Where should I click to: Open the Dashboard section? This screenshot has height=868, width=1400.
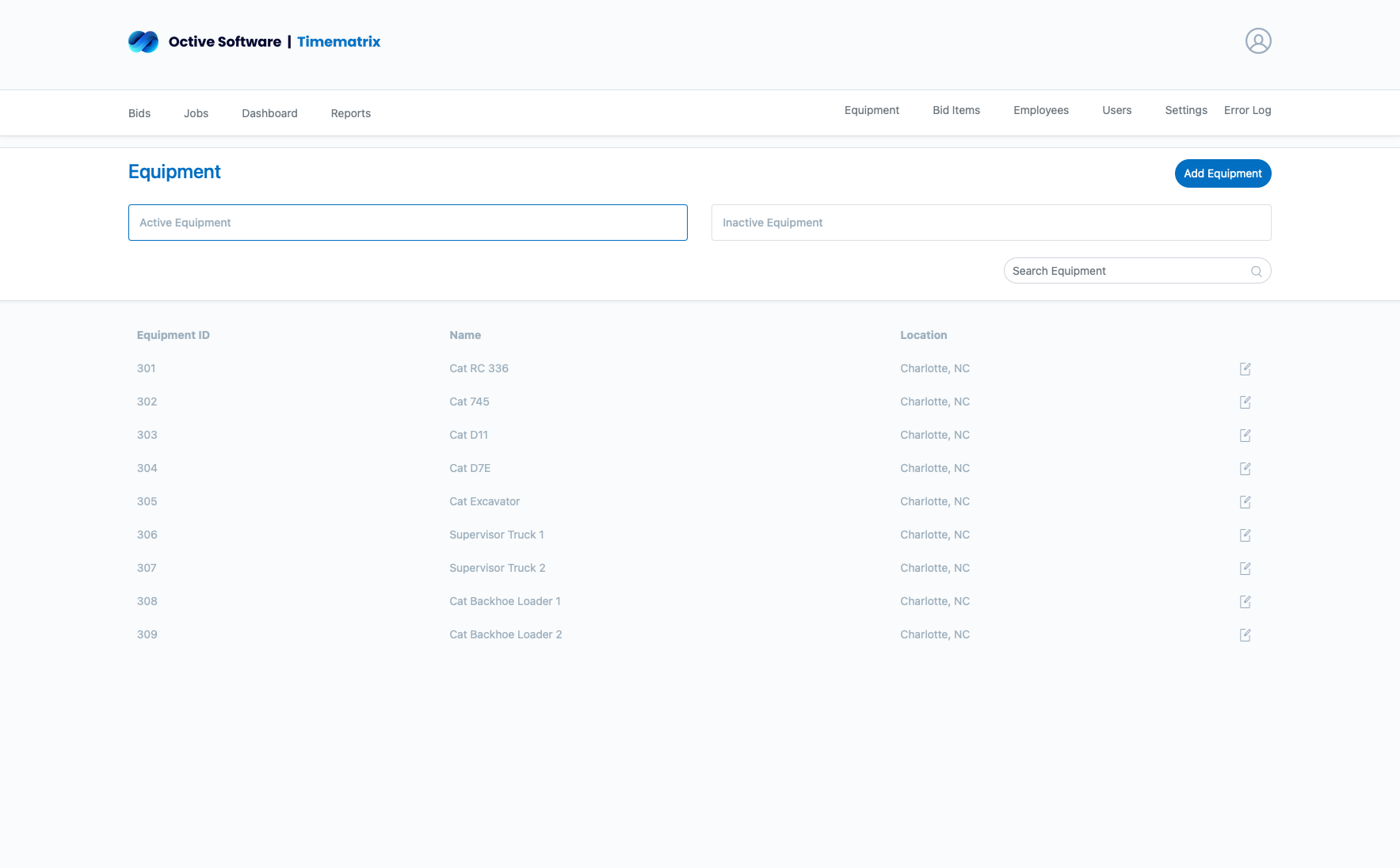pos(269,113)
